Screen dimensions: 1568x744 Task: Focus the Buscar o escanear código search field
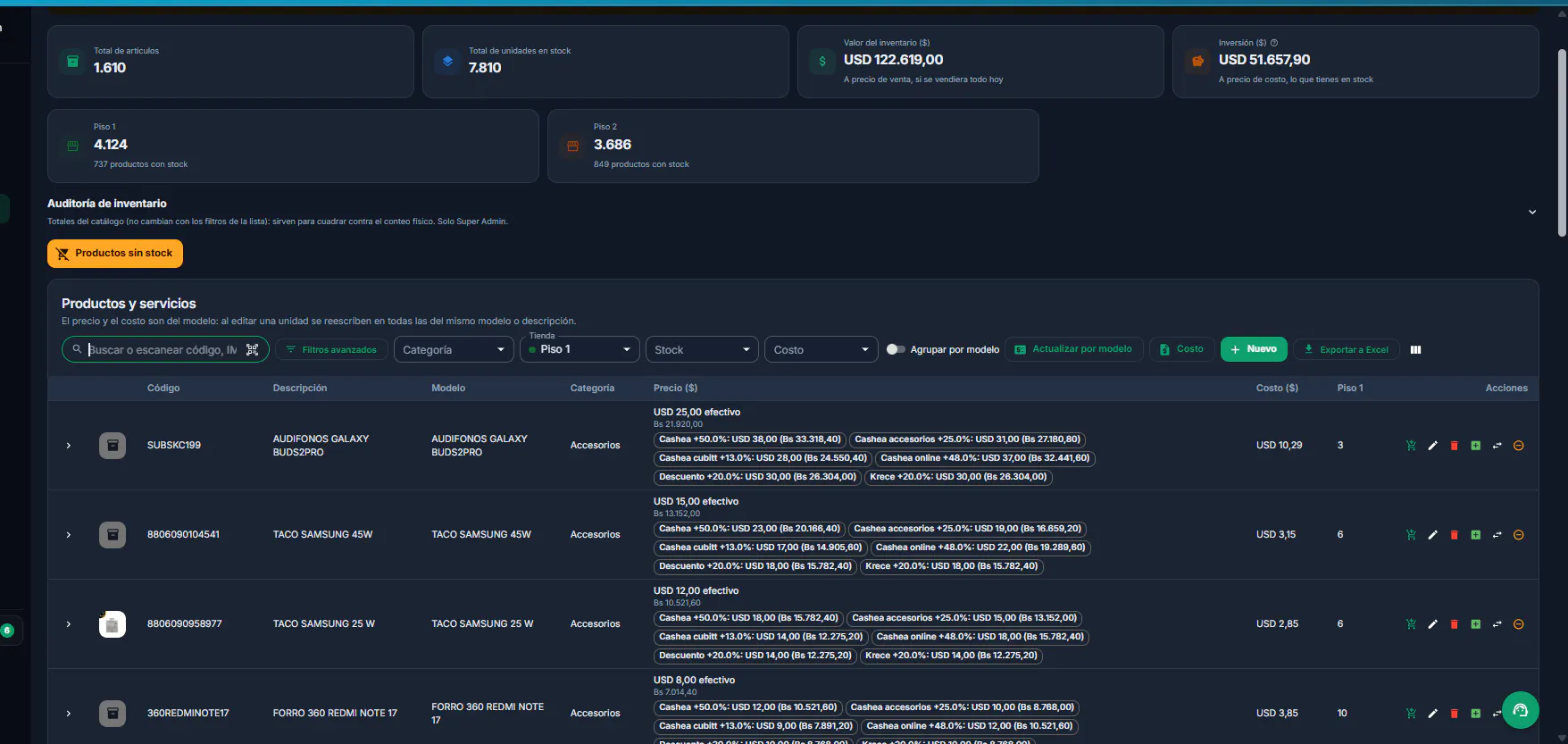163,349
